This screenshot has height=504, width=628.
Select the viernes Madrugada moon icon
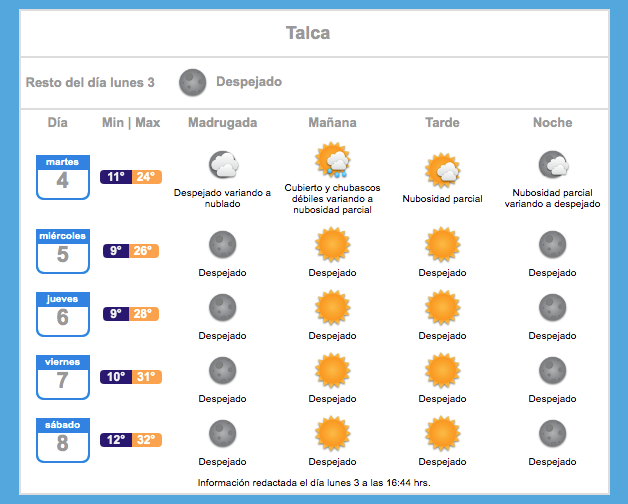pyautogui.click(x=223, y=371)
